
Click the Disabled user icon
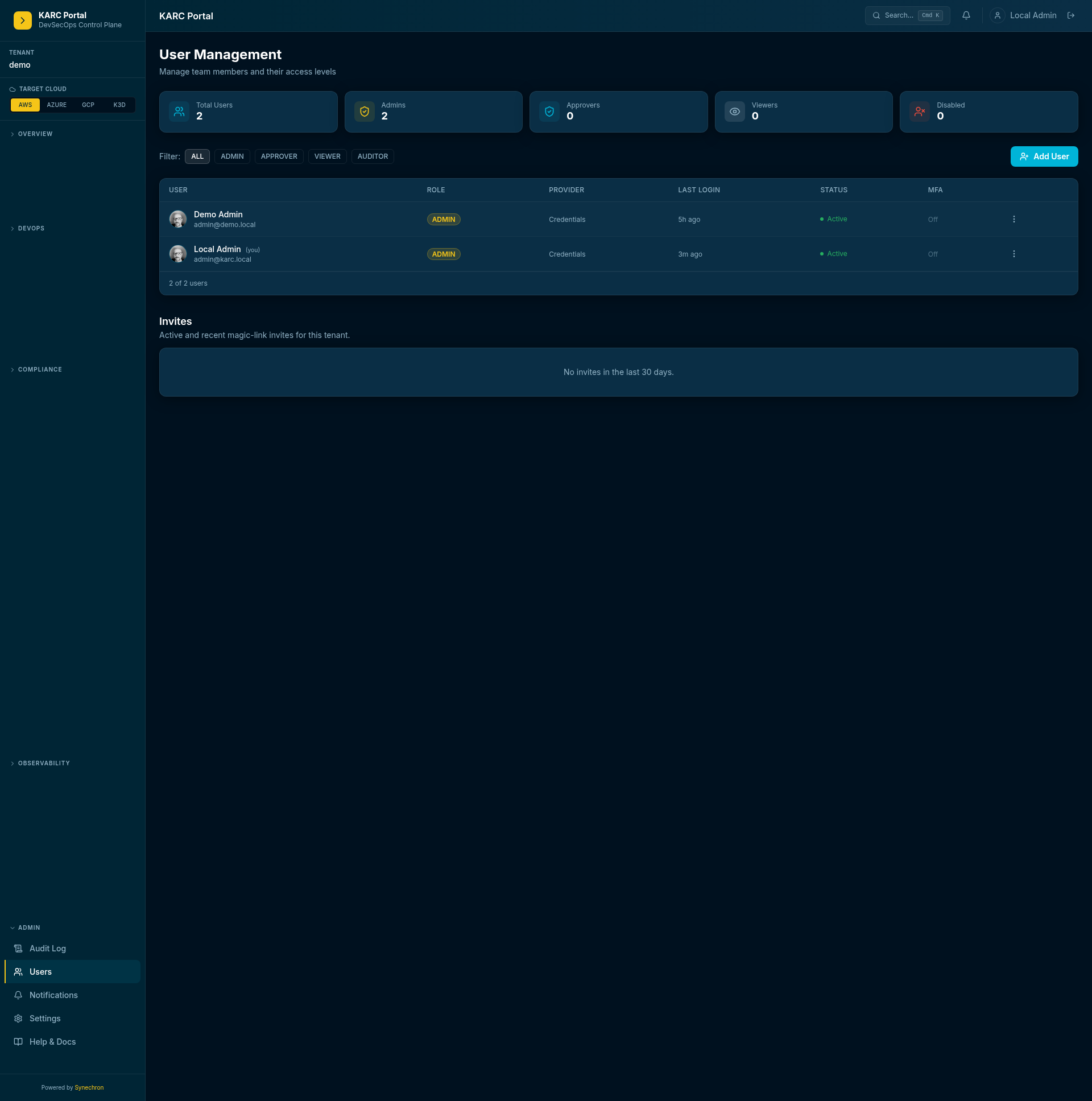point(920,112)
